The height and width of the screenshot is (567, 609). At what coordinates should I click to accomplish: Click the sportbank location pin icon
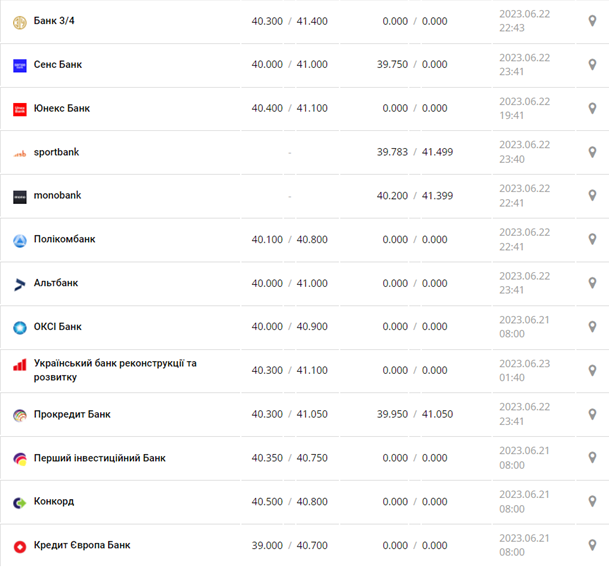(x=592, y=152)
